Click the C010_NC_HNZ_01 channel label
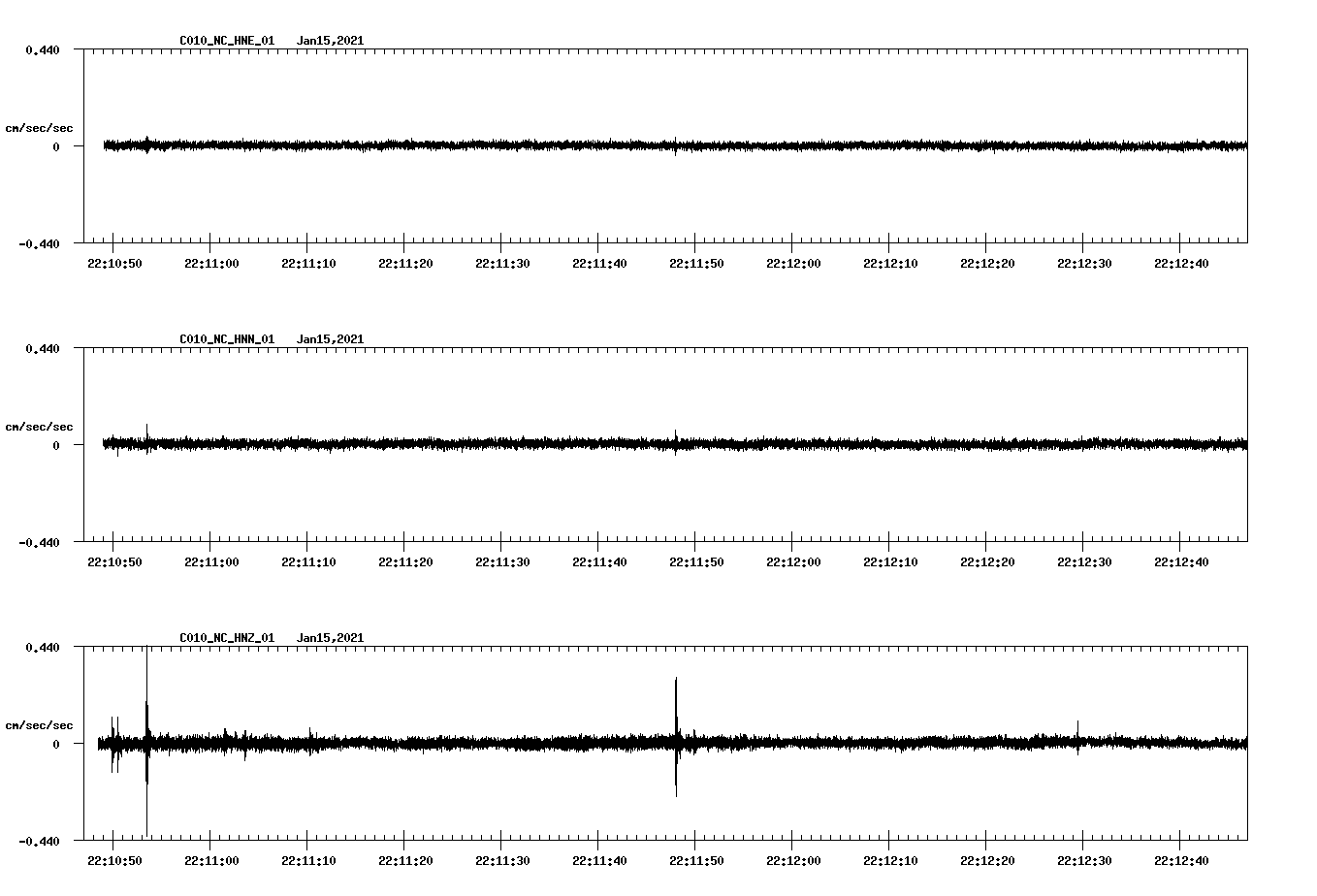1317x896 pixels. [x=225, y=637]
